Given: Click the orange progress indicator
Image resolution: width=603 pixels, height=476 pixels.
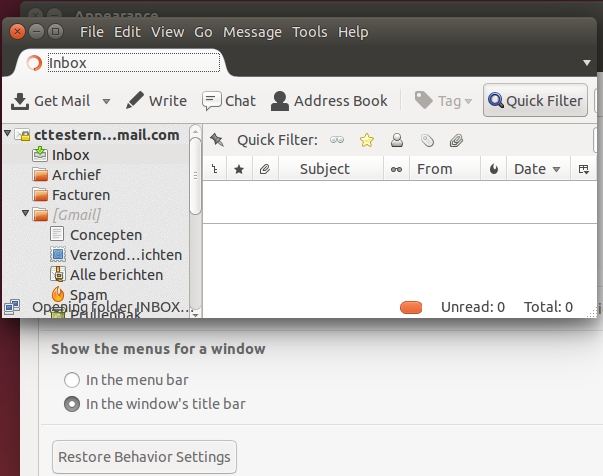Looking at the screenshot, I should pyautogui.click(x=411, y=307).
